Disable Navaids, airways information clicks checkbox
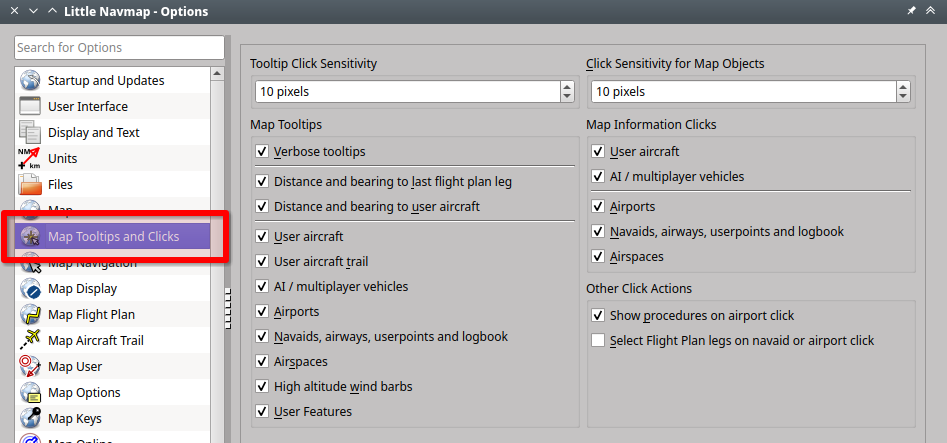 click(598, 231)
